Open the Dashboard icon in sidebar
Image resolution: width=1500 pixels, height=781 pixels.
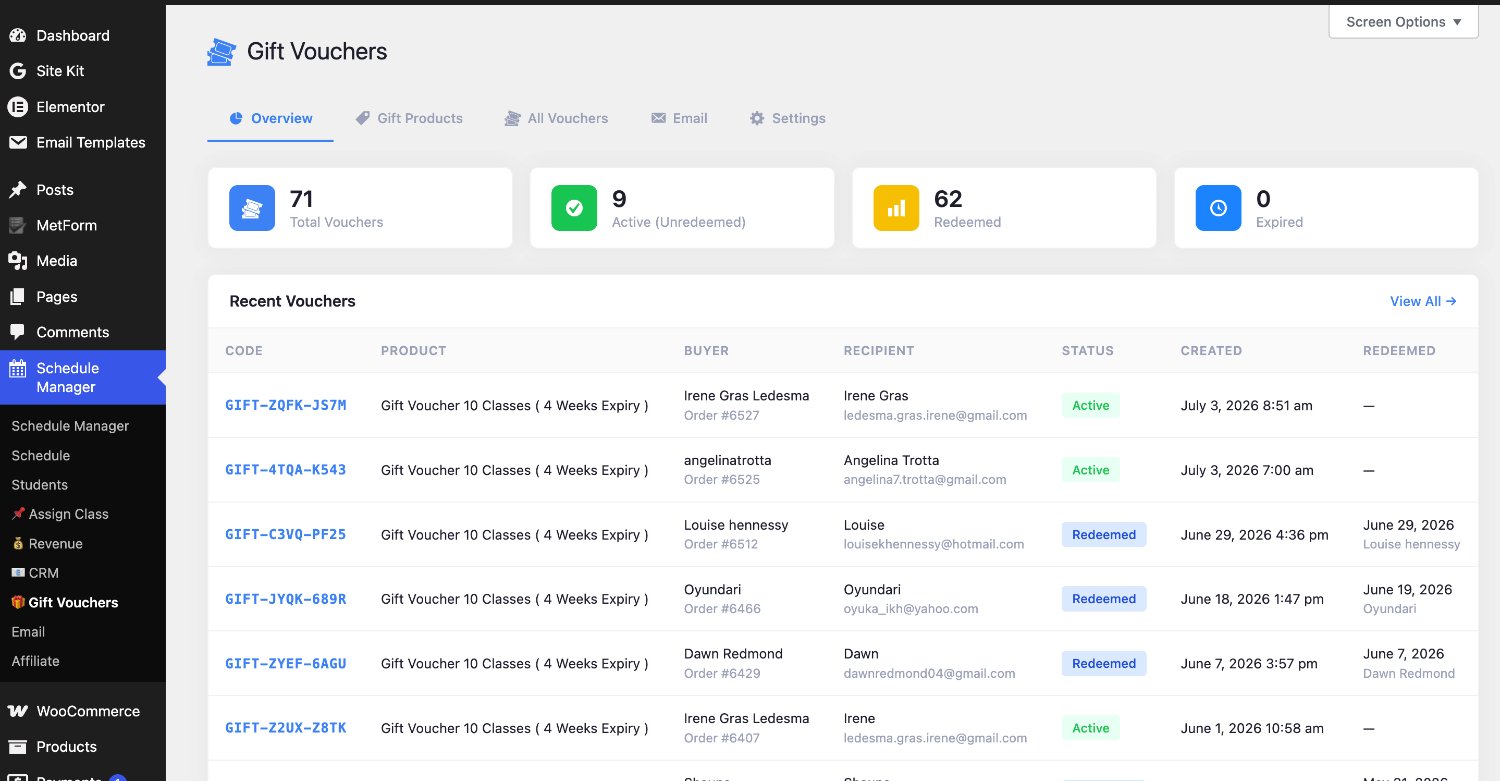pos(17,35)
